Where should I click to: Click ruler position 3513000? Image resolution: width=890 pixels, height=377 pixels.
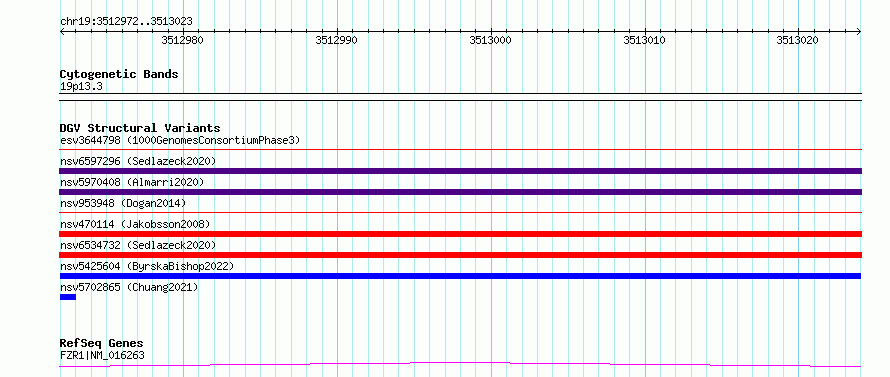pyautogui.click(x=490, y=40)
